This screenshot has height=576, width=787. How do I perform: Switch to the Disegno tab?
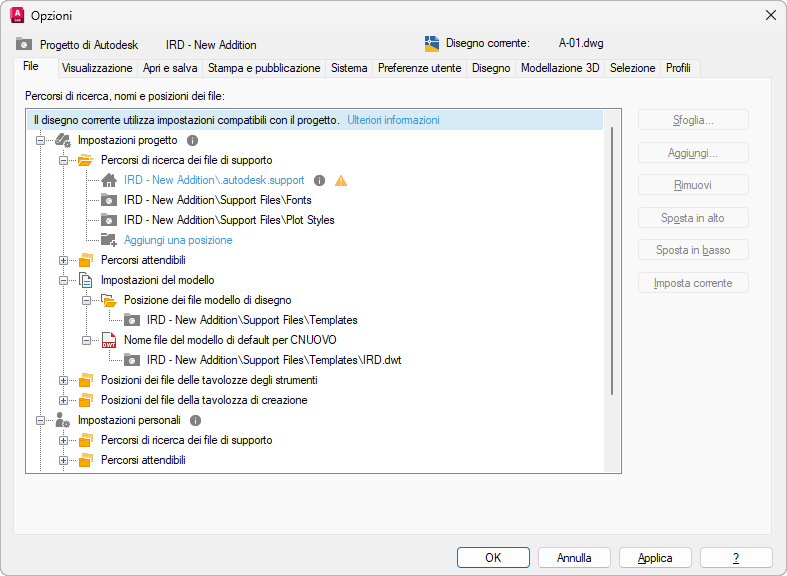pyautogui.click(x=491, y=68)
